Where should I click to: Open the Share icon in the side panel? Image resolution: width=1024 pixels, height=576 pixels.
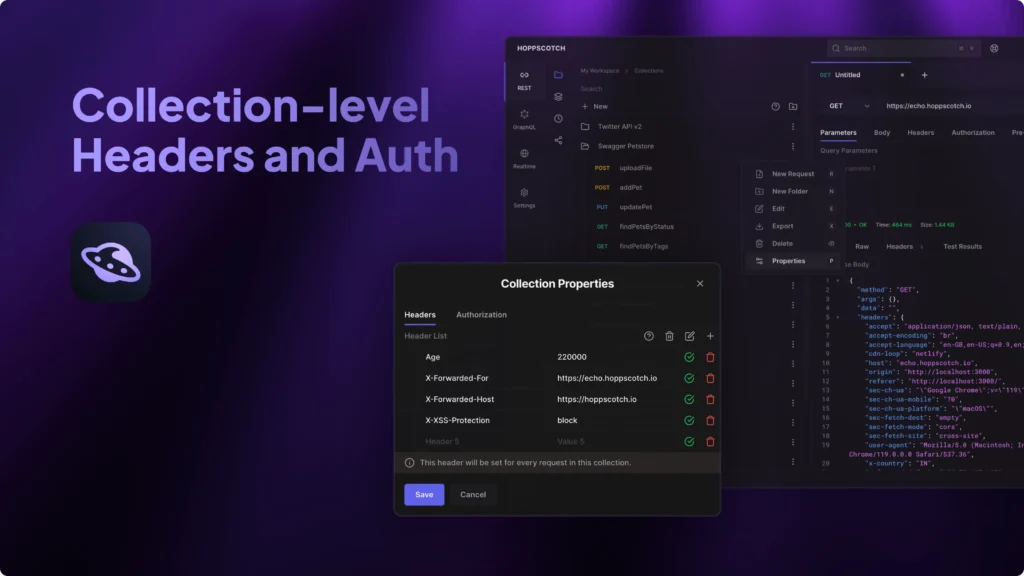tap(558, 140)
